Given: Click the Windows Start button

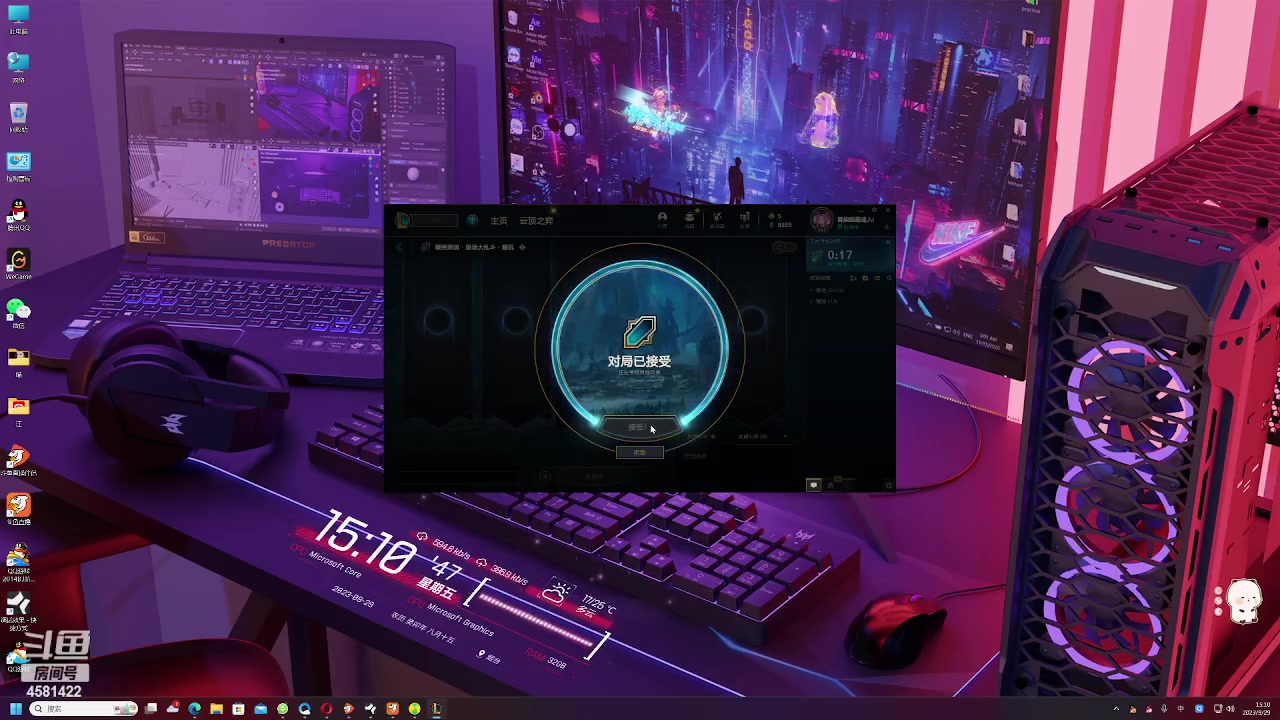Looking at the screenshot, I should (15, 708).
